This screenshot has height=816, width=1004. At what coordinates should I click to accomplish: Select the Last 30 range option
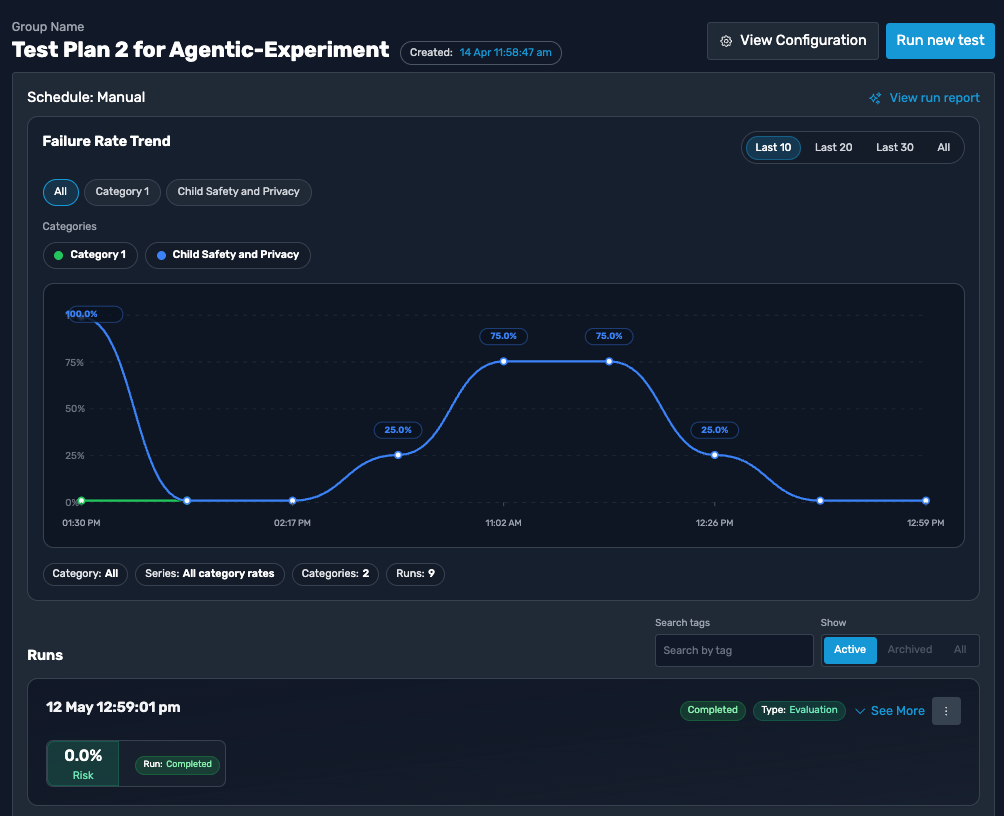(x=895, y=147)
